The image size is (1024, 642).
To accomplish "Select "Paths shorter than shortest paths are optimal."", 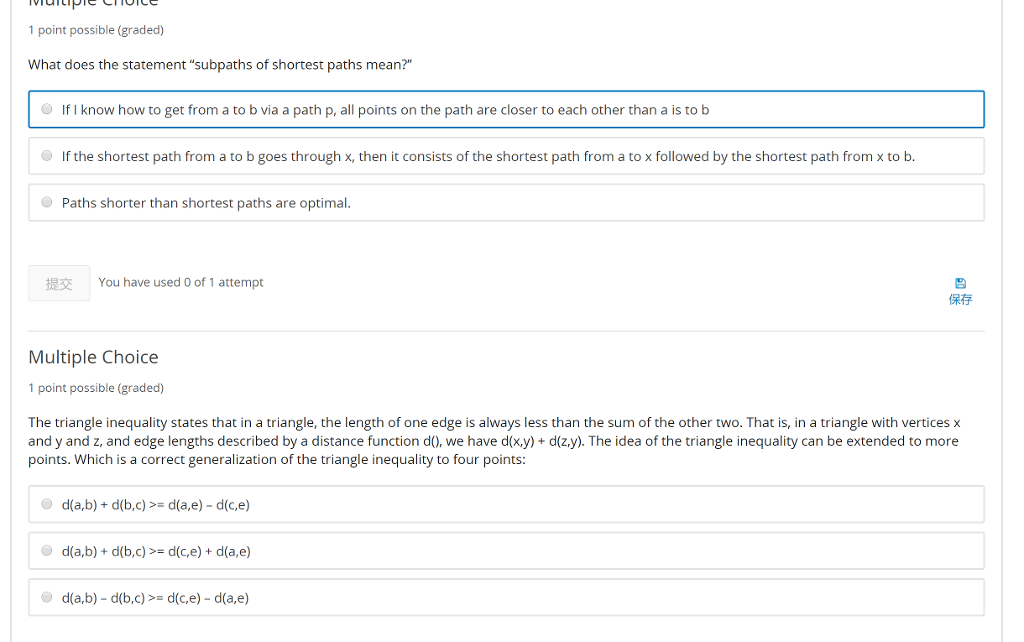I will coord(47,202).
